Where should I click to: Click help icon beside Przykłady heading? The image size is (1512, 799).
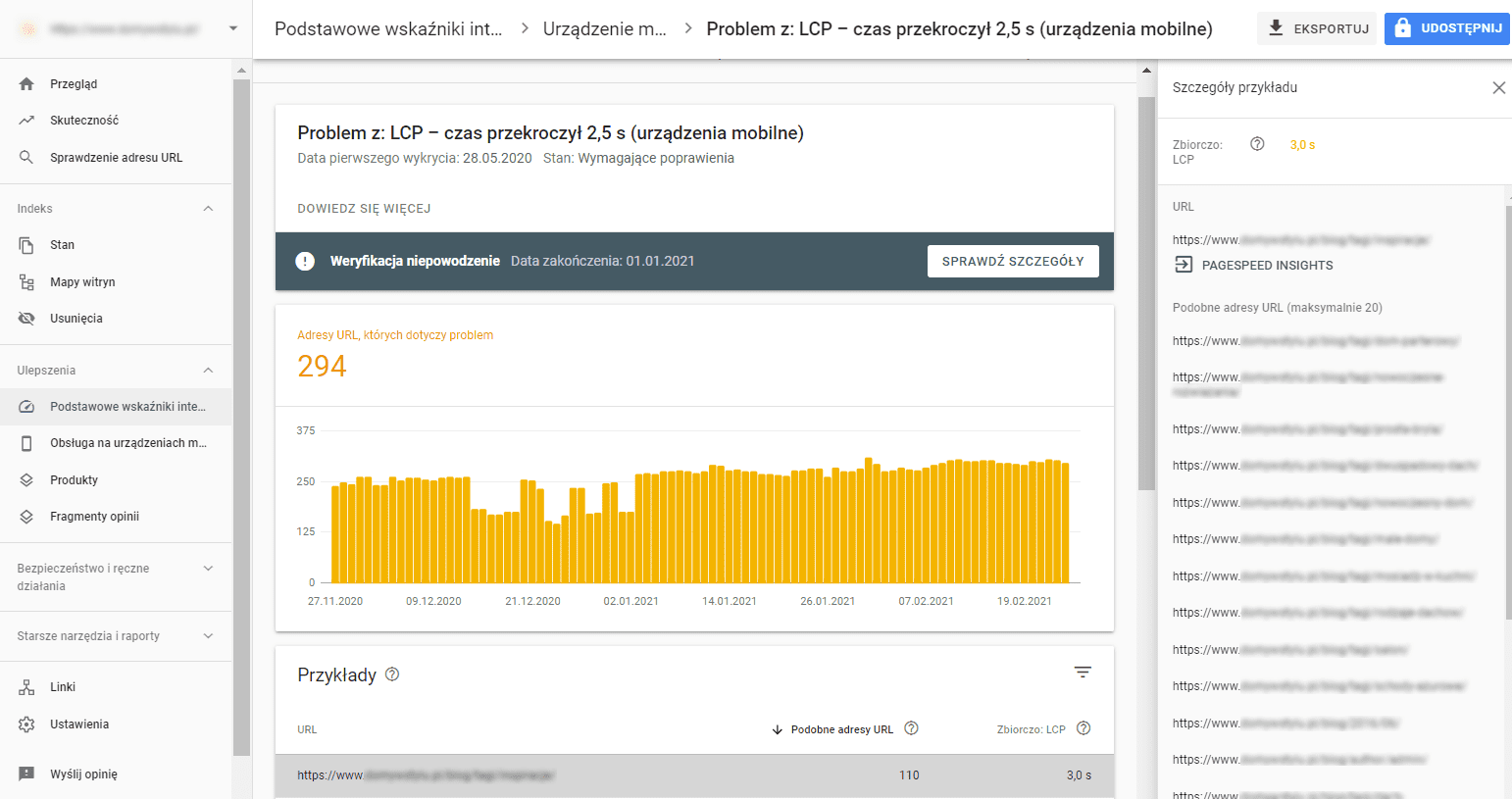[x=392, y=674]
